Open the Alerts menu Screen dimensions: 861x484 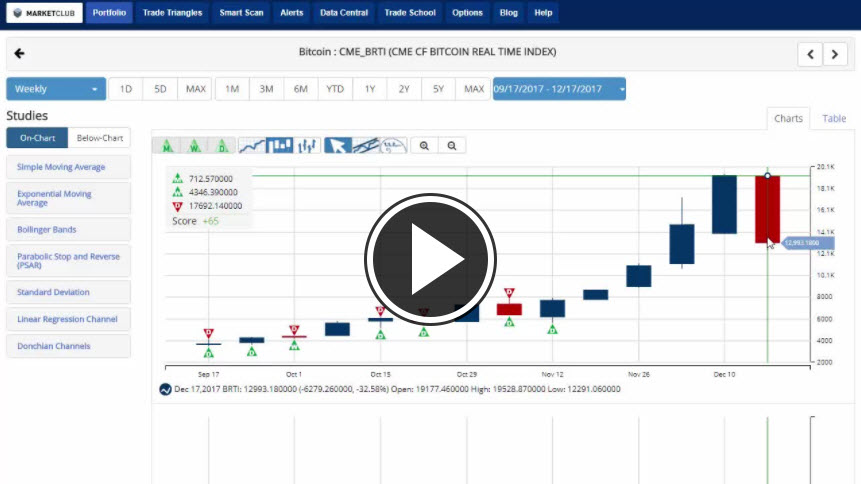pyautogui.click(x=292, y=13)
